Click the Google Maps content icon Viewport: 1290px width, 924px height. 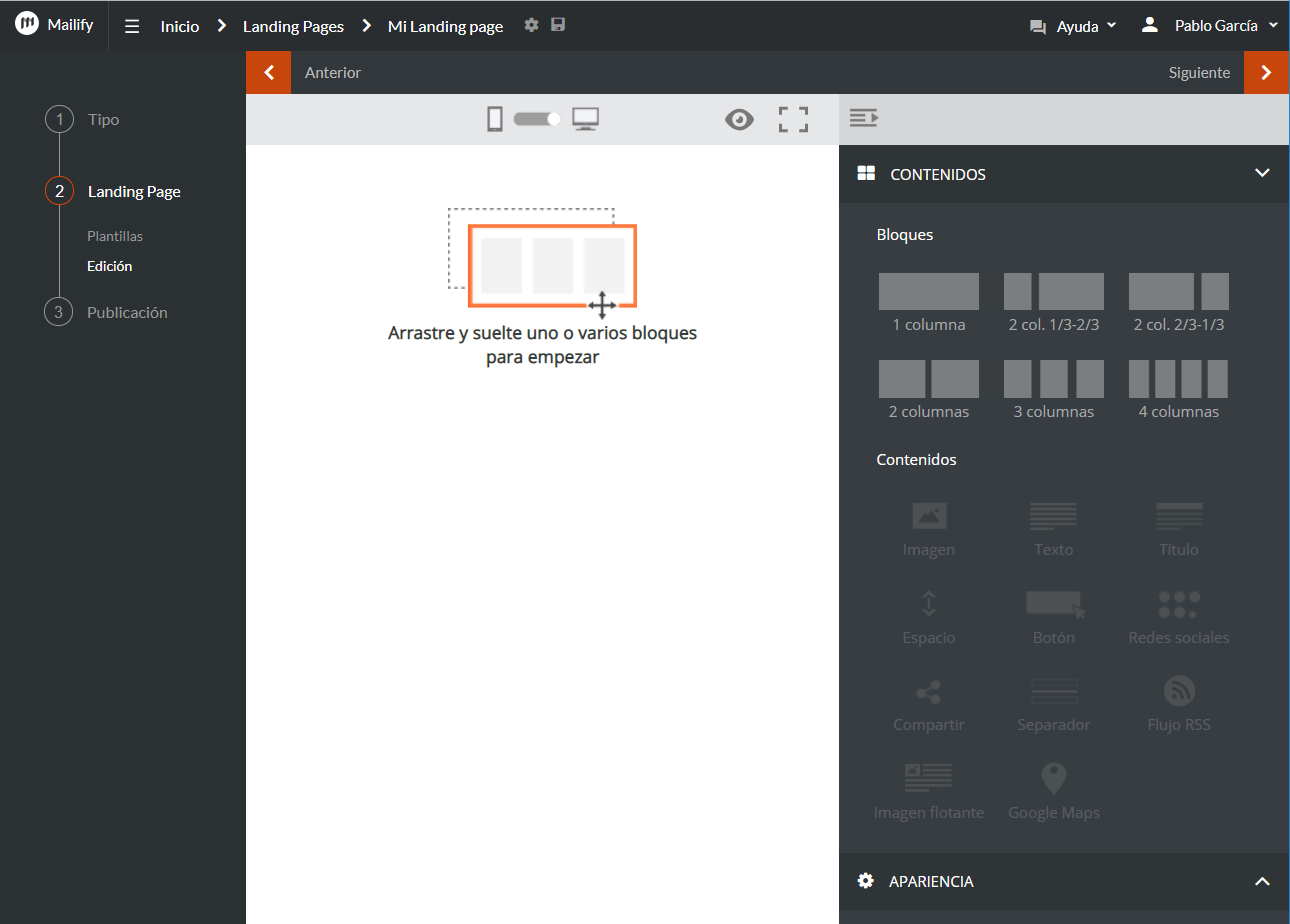pyautogui.click(x=1054, y=778)
